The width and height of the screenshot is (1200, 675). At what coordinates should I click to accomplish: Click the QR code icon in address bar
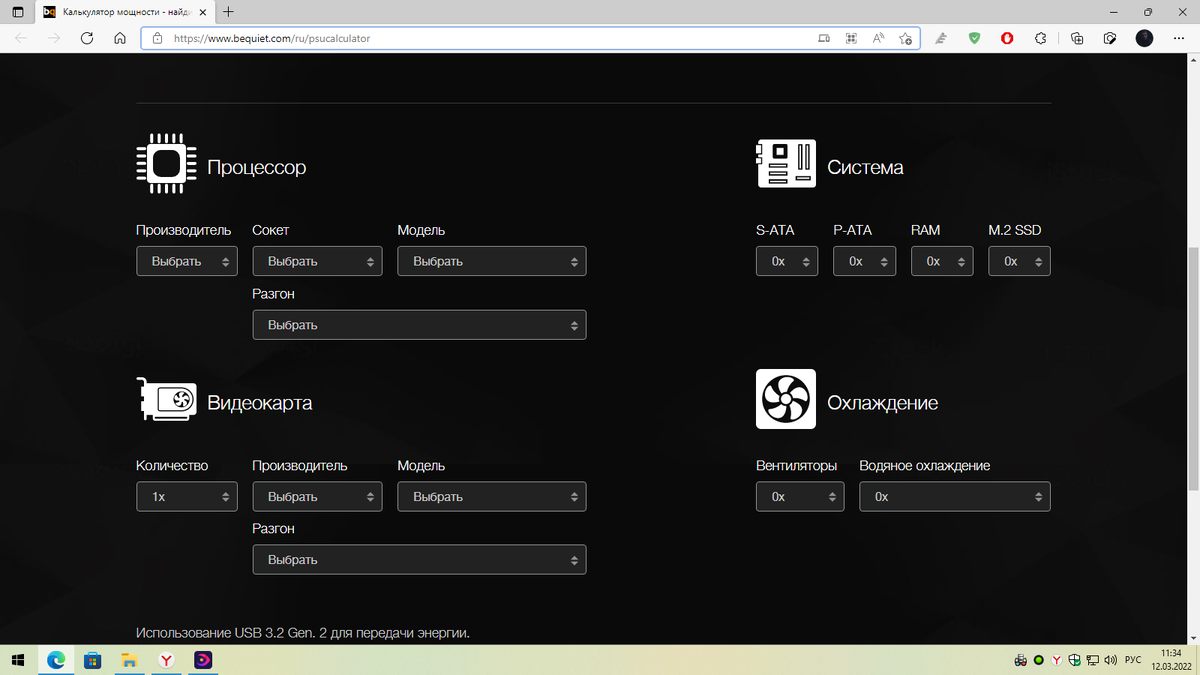click(x=851, y=38)
